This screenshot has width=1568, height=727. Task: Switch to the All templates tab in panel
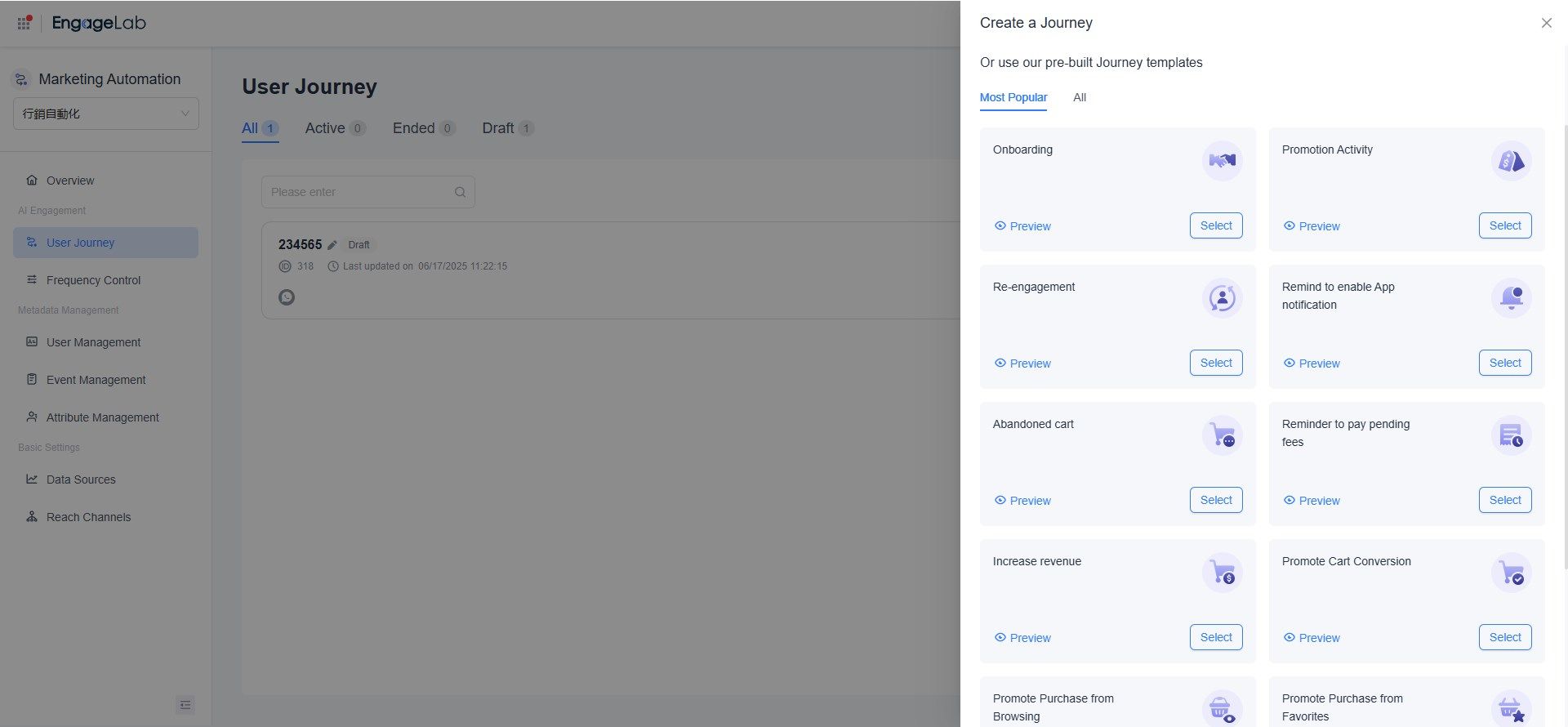pyautogui.click(x=1080, y=97)
